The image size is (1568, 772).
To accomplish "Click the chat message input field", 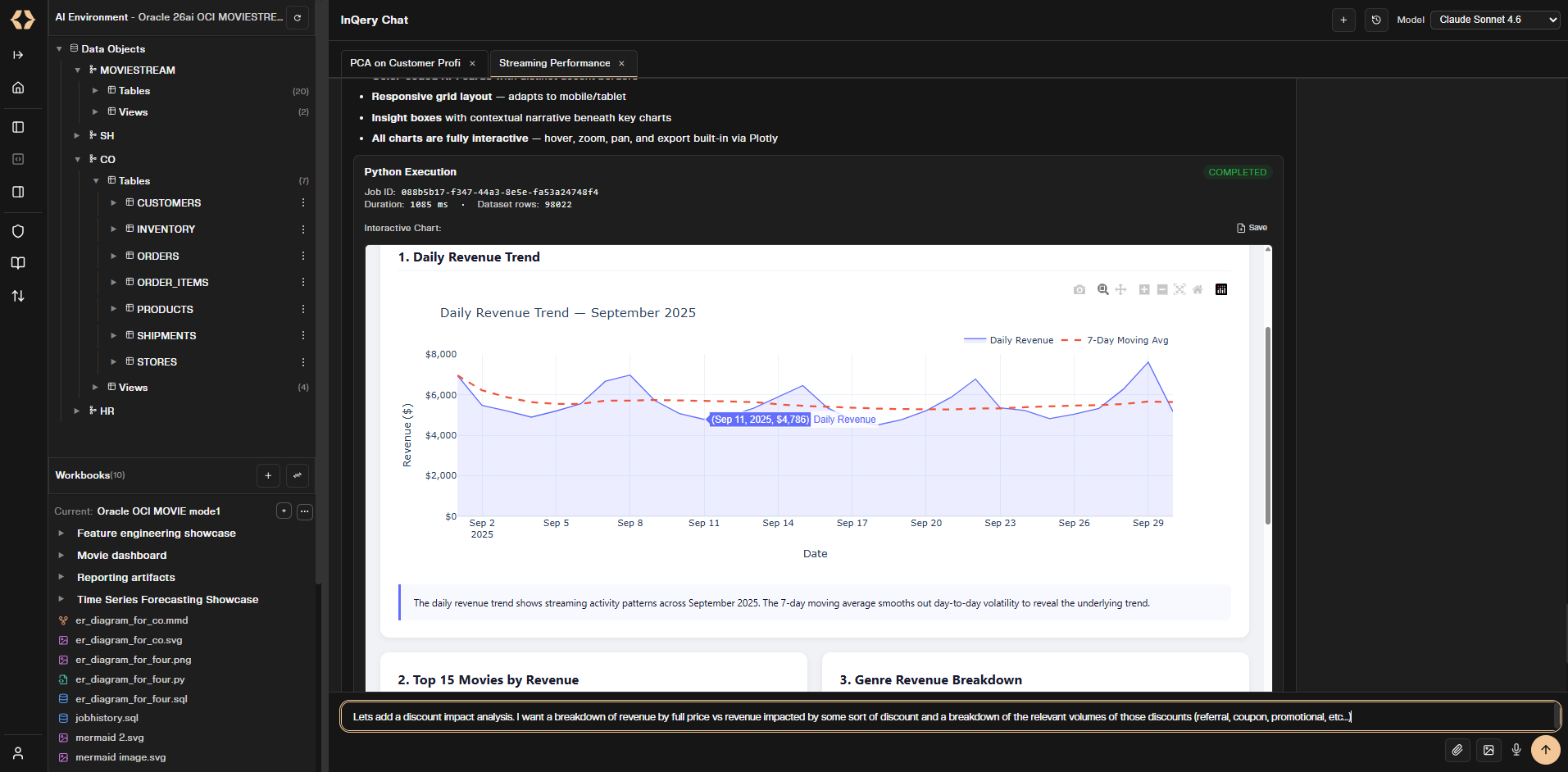I will pos(948,717).
